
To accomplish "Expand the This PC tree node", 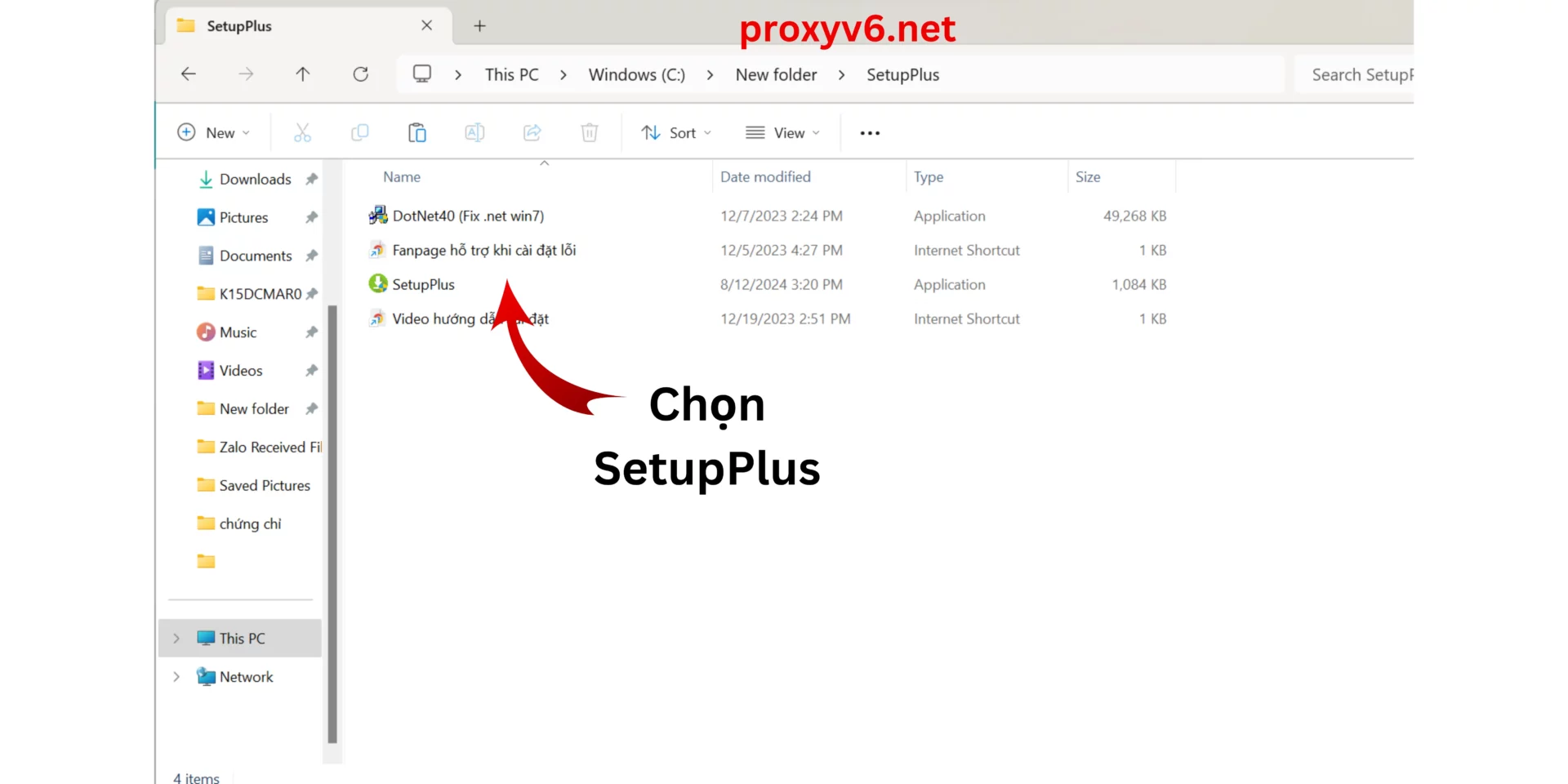I will [176, 638].
